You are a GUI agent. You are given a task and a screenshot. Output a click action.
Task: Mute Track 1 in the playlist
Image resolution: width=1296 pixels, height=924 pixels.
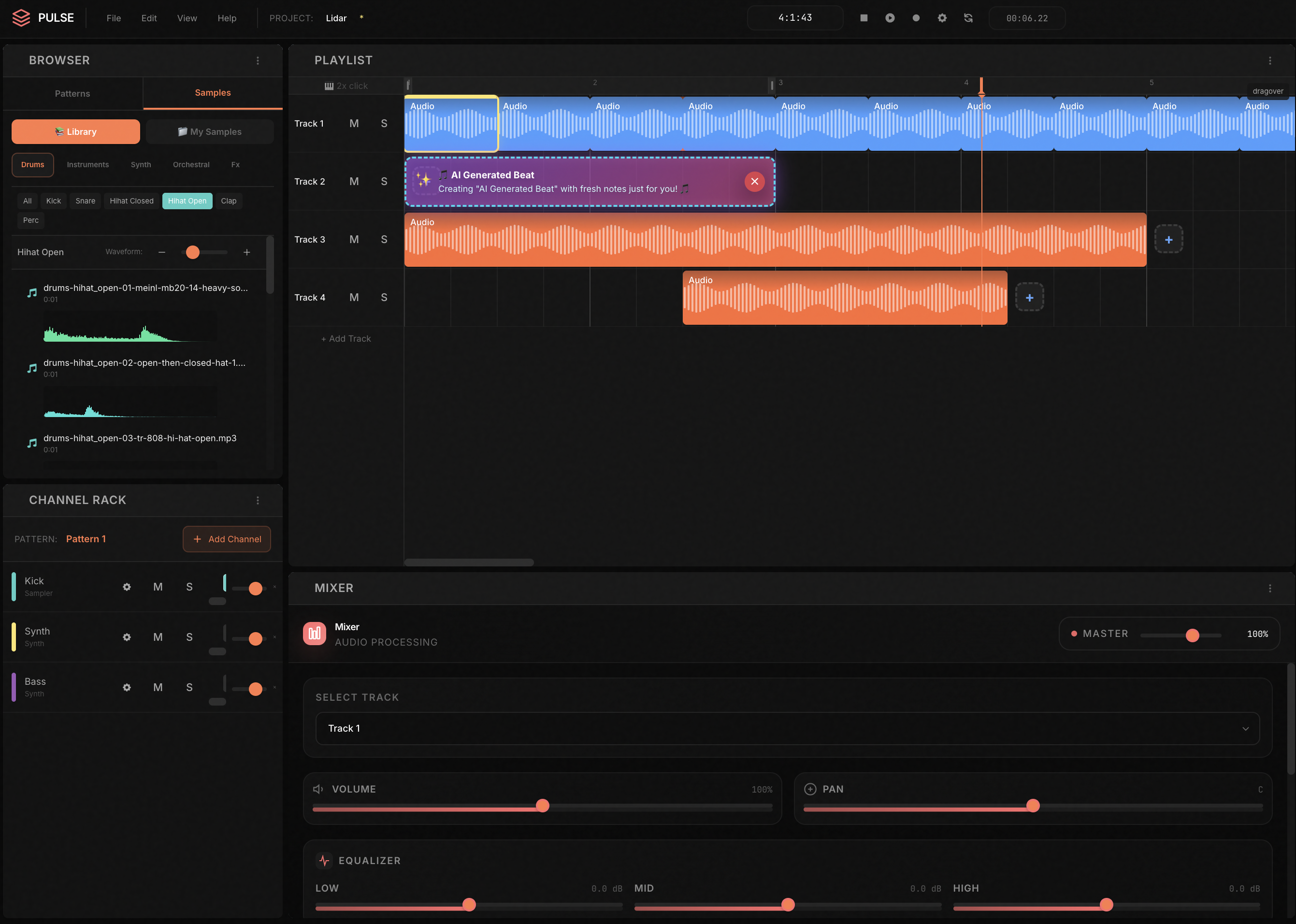point(354,123)
